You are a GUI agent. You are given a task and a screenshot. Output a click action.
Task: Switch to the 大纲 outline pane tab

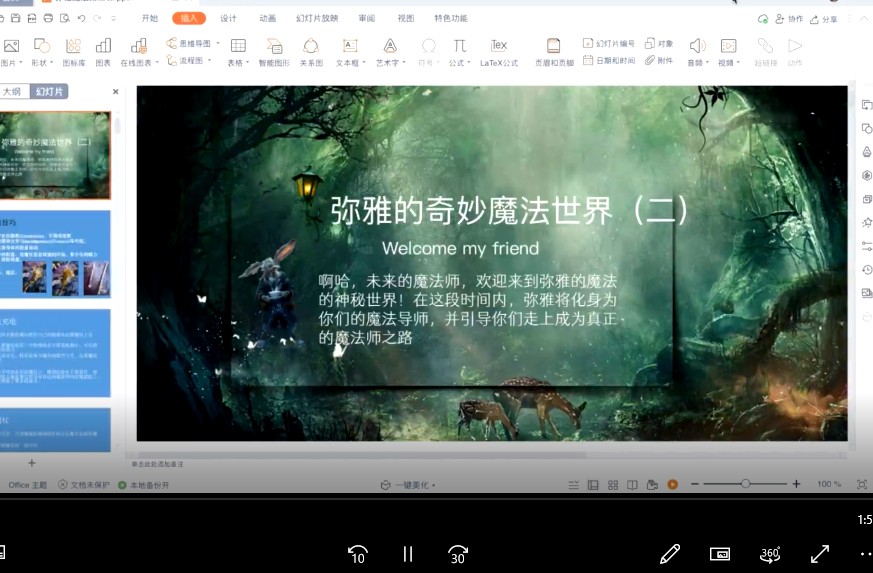pos(13,91)
